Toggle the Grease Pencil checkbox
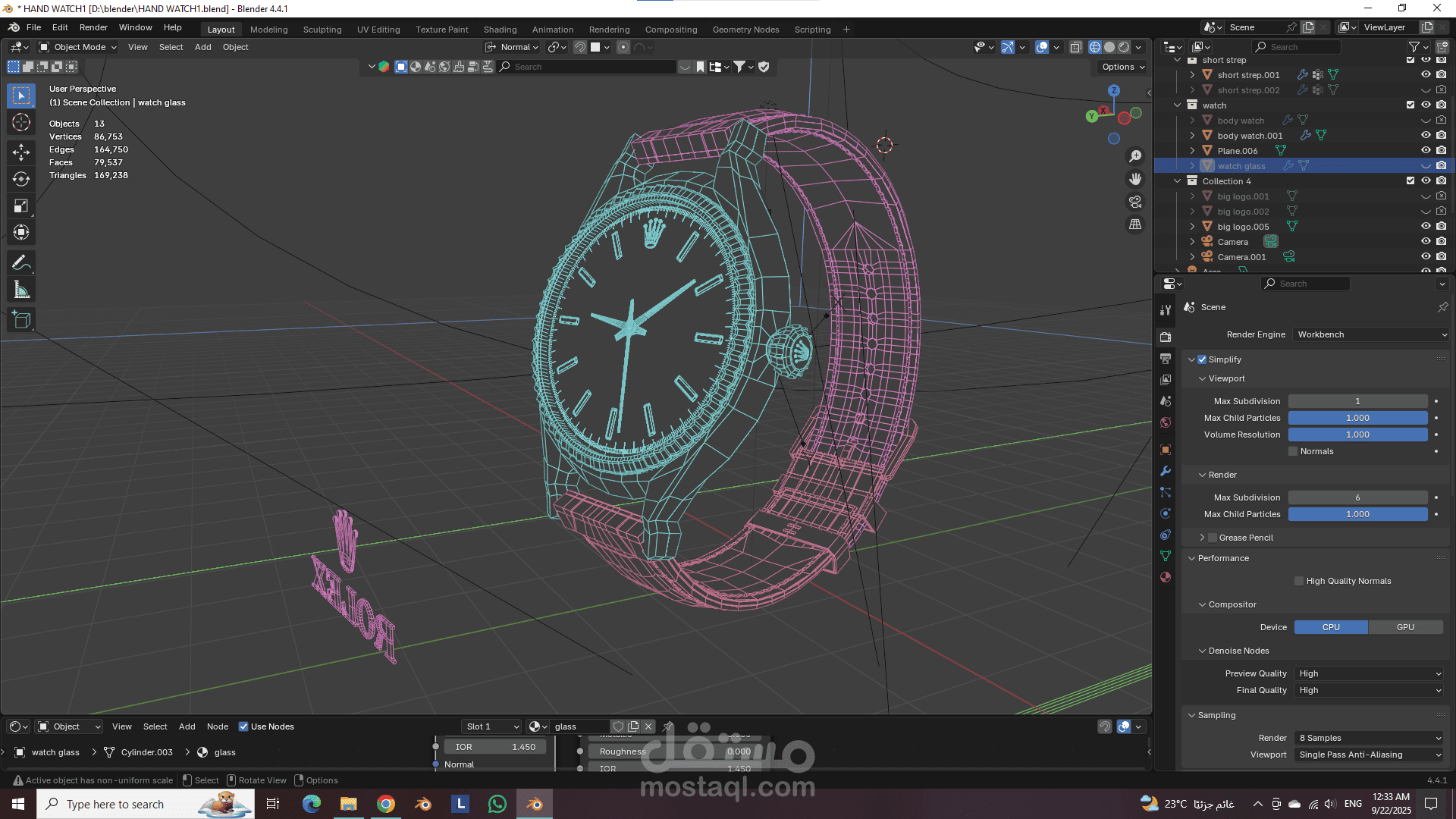The width and height of the screenshot is (1456, 819). (1213, 538)
